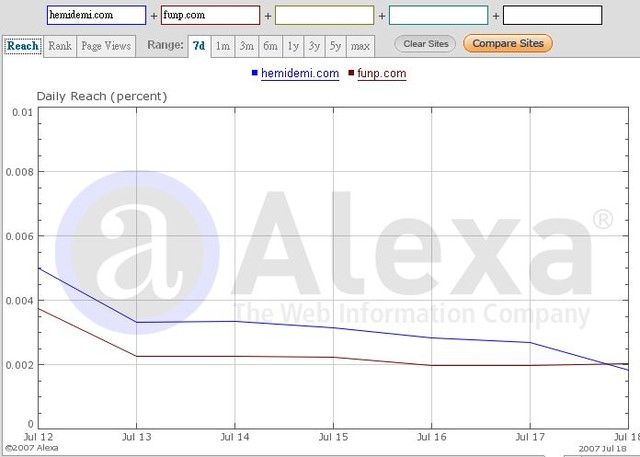Click the 0.006 y-axis value
This screenshot has width=640, height=457.
pos(19,236)
